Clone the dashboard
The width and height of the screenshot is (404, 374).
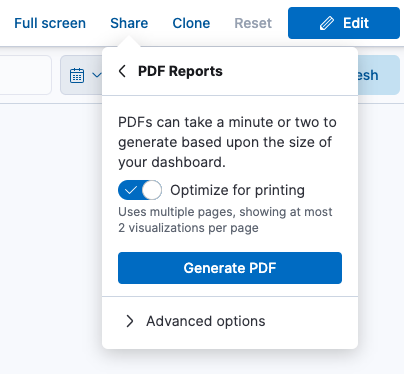[x=191, y=23]
